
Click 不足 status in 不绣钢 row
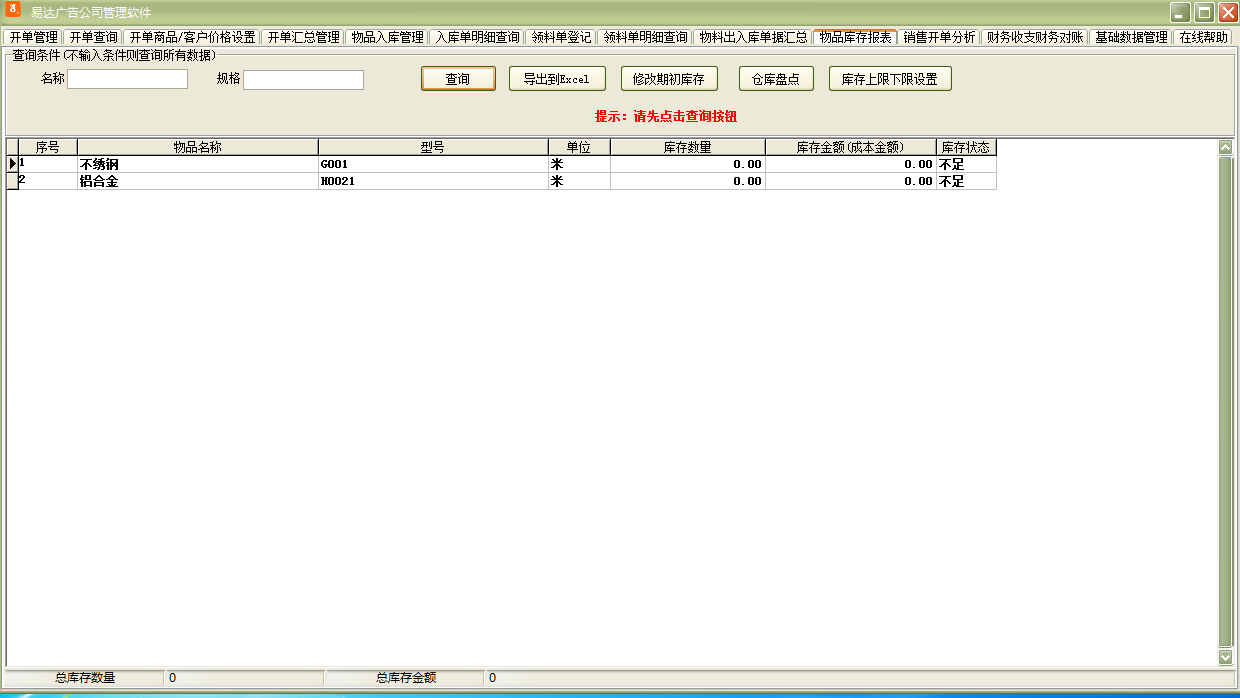pos(966,164)
